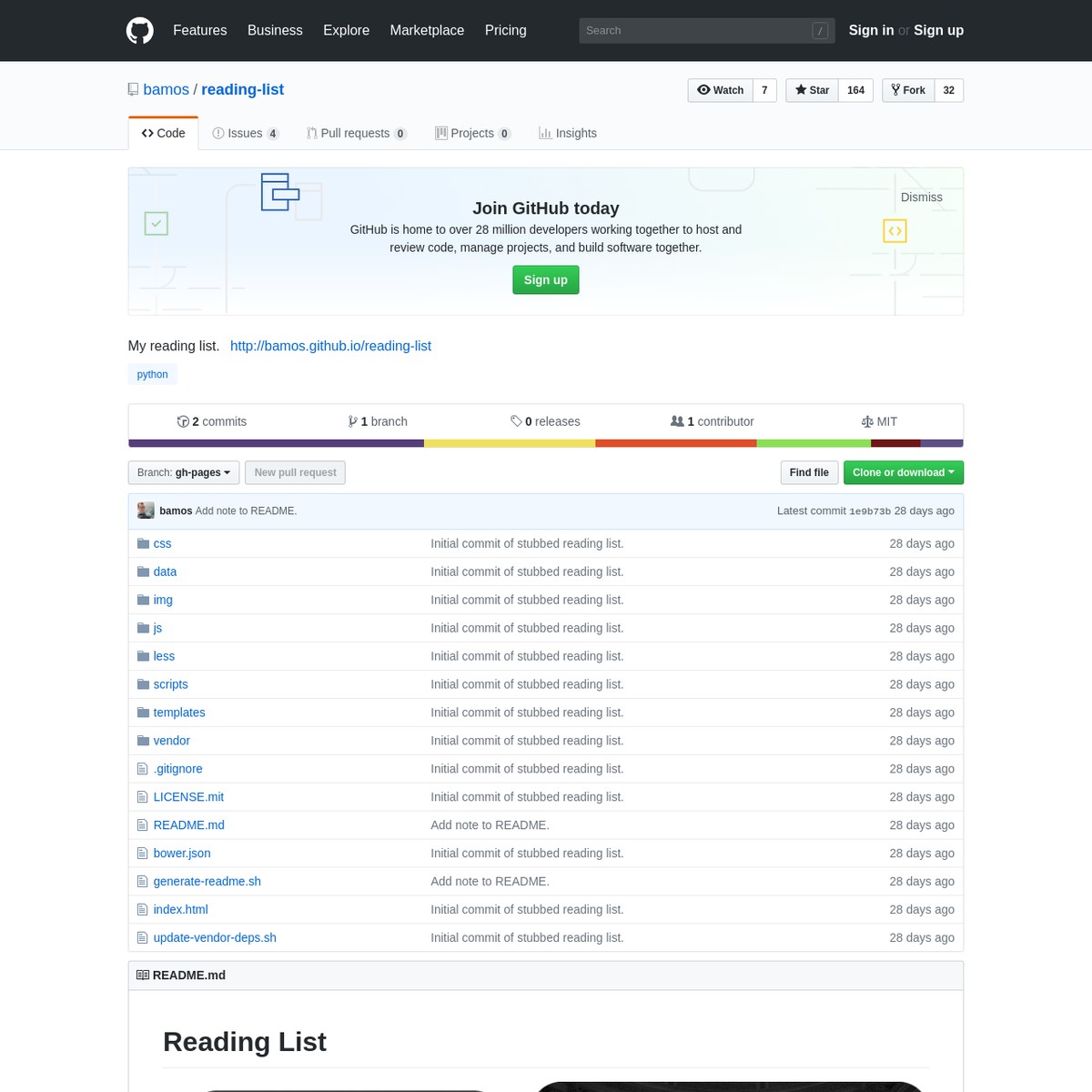Click the 7 watchers count

point(764,90)
